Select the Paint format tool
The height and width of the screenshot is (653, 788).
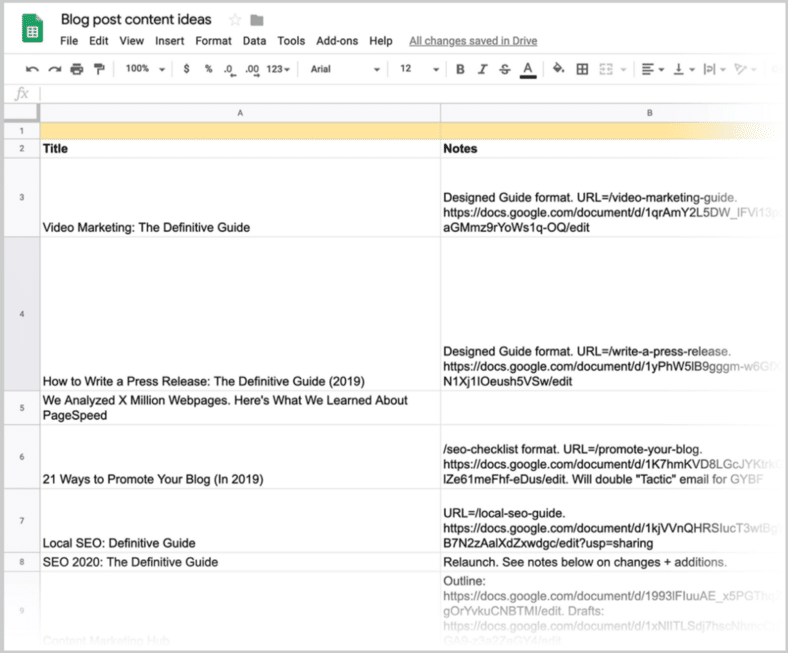[x=99, y=69]
